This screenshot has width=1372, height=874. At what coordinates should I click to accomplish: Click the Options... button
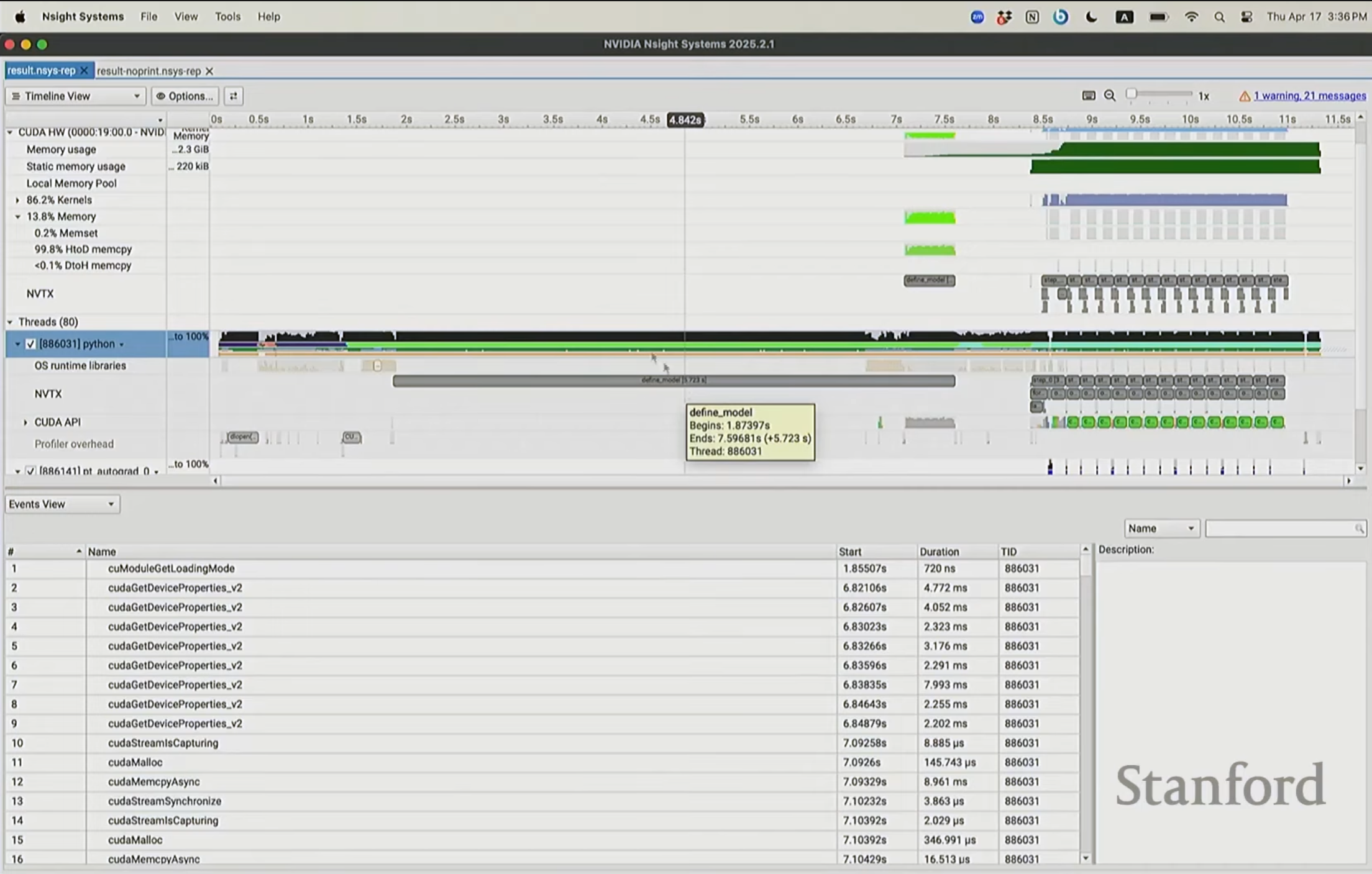(185, 96)
